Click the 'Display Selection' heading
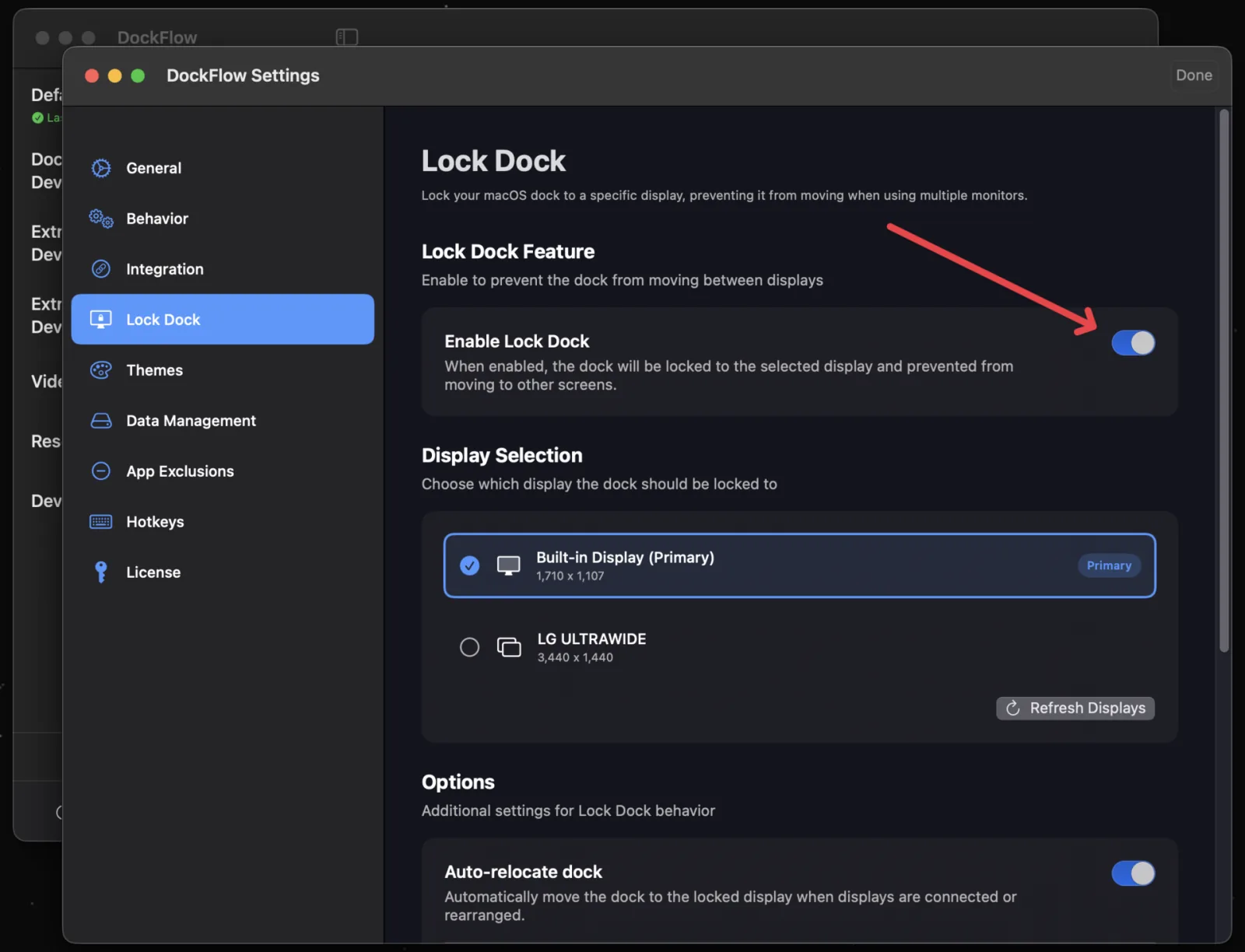The height and width of the screenshot is (952, 1245). [502, 456]
